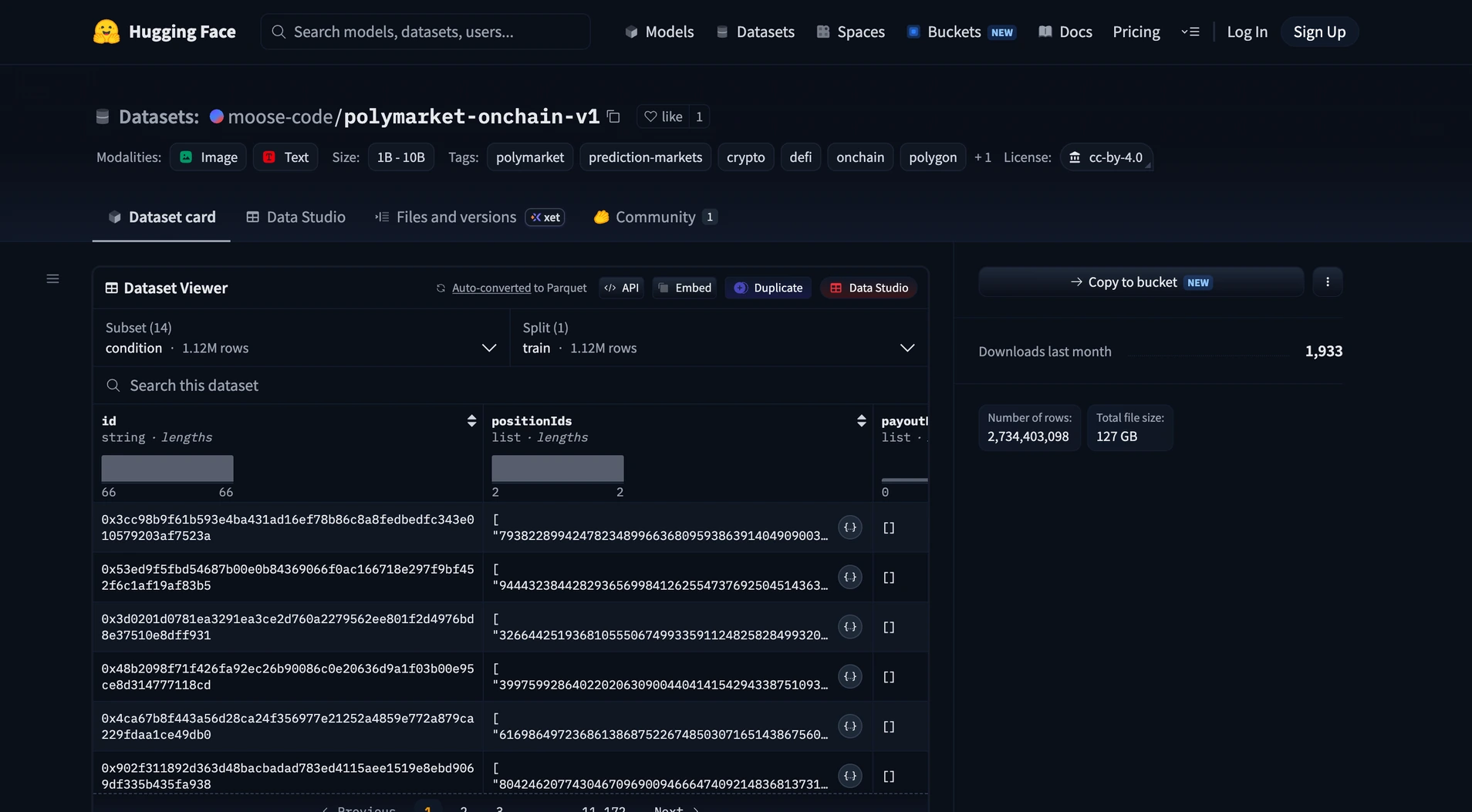1472x812 pixels.
Task: Filter by the Image modality tag
Action: 208,157
